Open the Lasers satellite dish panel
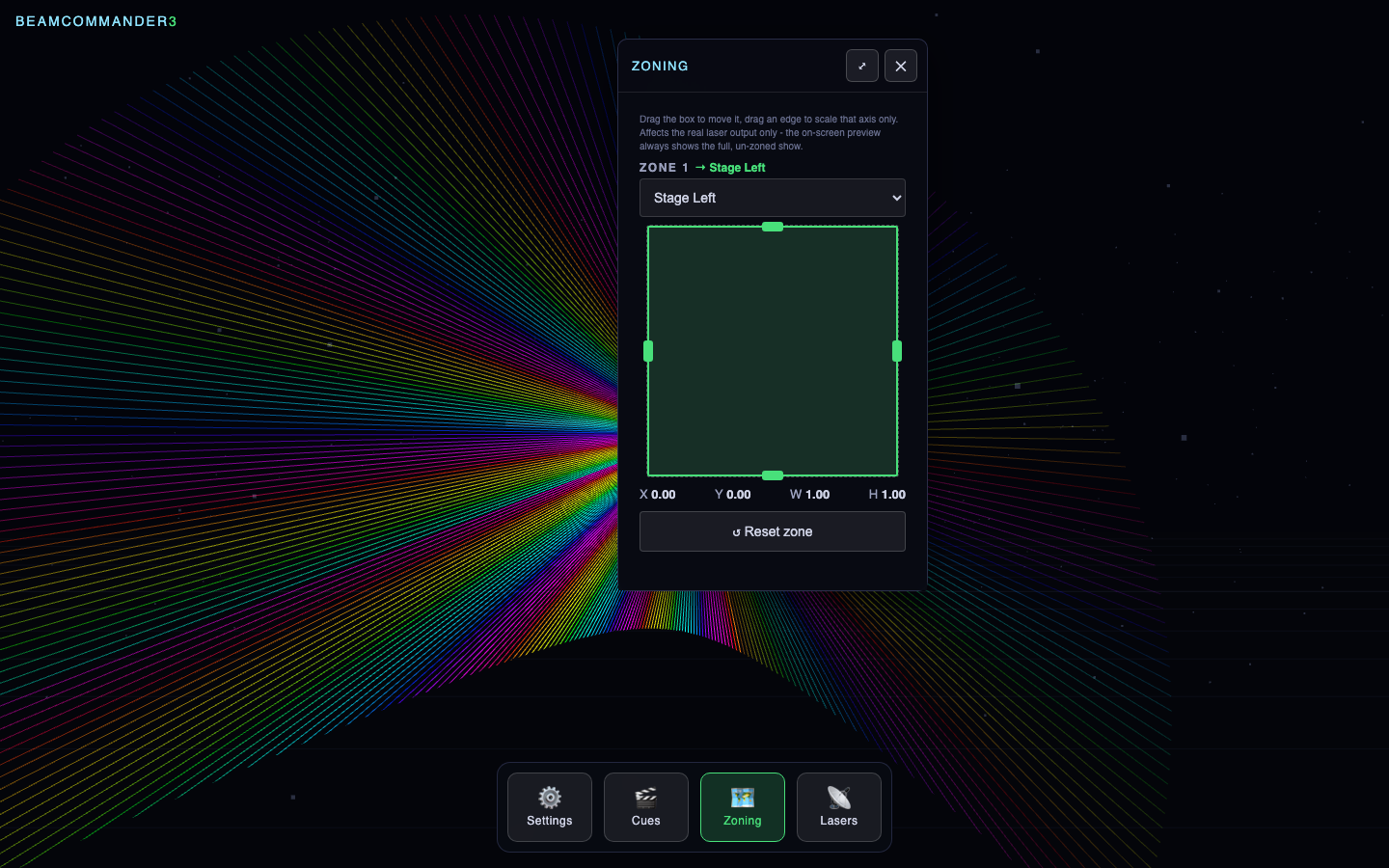 point(839,807)
